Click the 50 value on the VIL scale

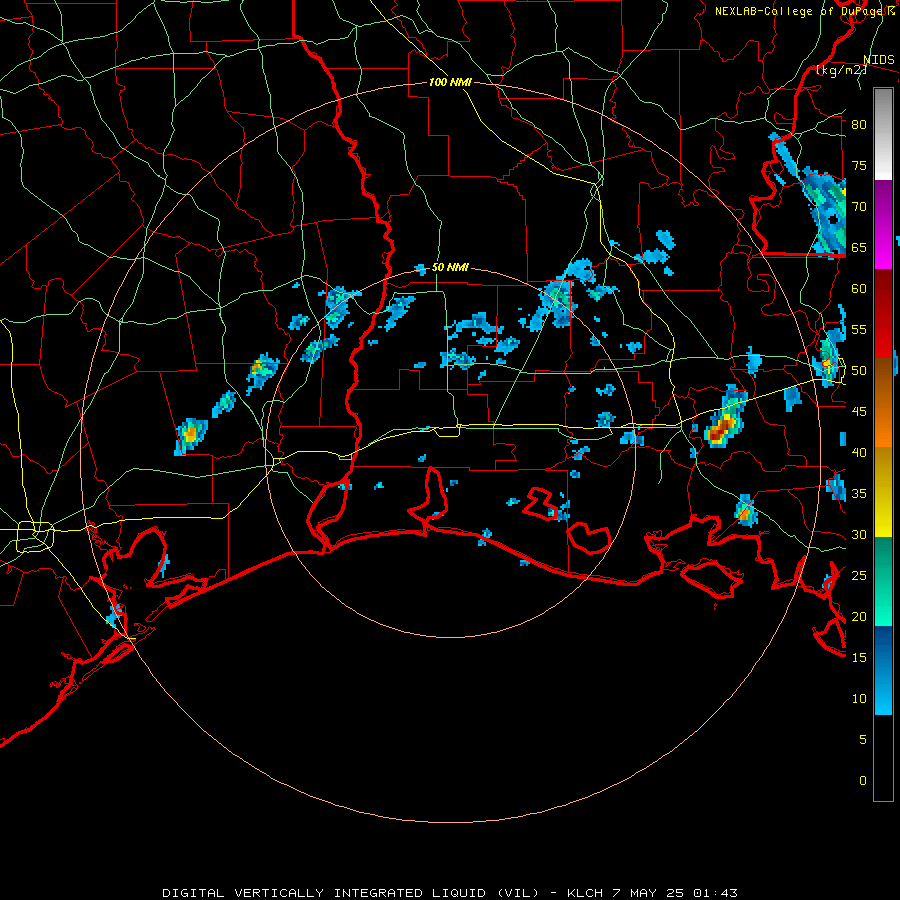pos(859,371)
